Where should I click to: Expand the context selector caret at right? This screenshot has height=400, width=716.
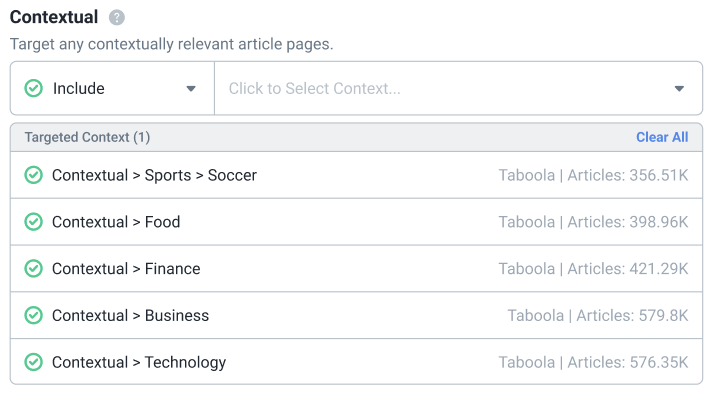pyautogui.click(x=679, y=89)
